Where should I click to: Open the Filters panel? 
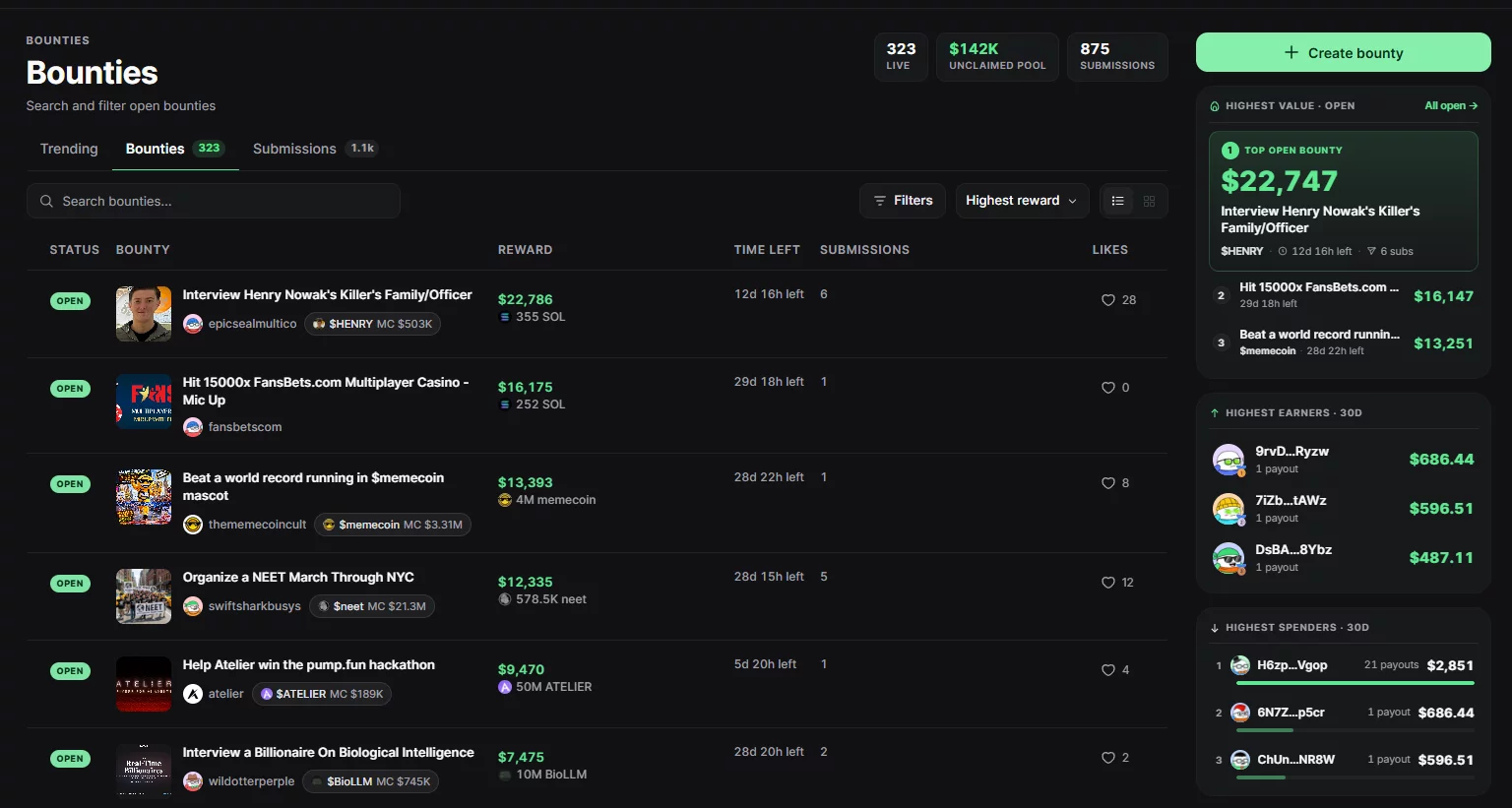click(903, 201)
